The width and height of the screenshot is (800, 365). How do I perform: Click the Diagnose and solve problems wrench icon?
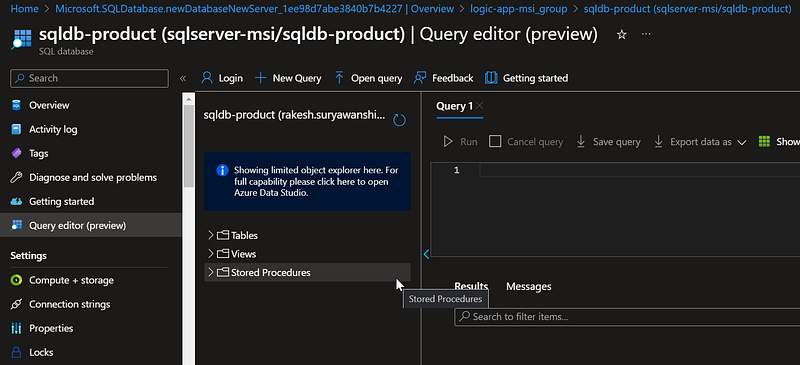(17, 177)
